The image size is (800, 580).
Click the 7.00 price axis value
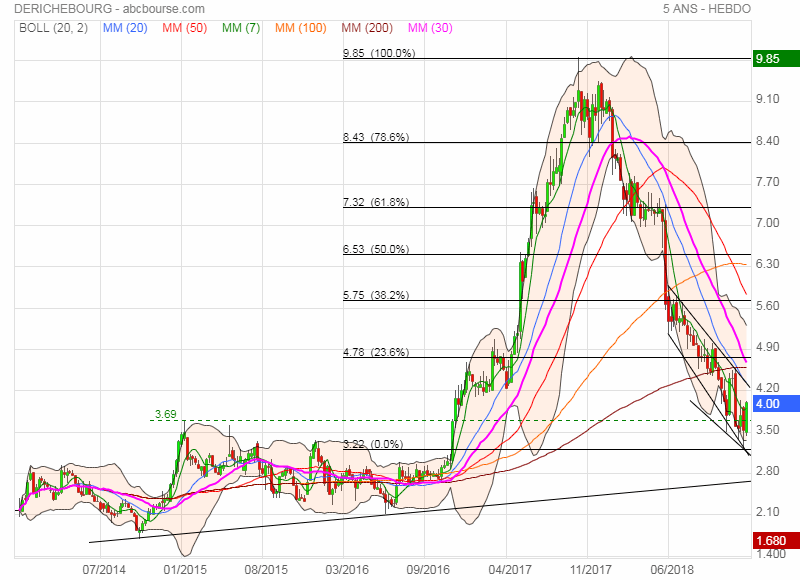pyautogui.click(x=768, y=223)
